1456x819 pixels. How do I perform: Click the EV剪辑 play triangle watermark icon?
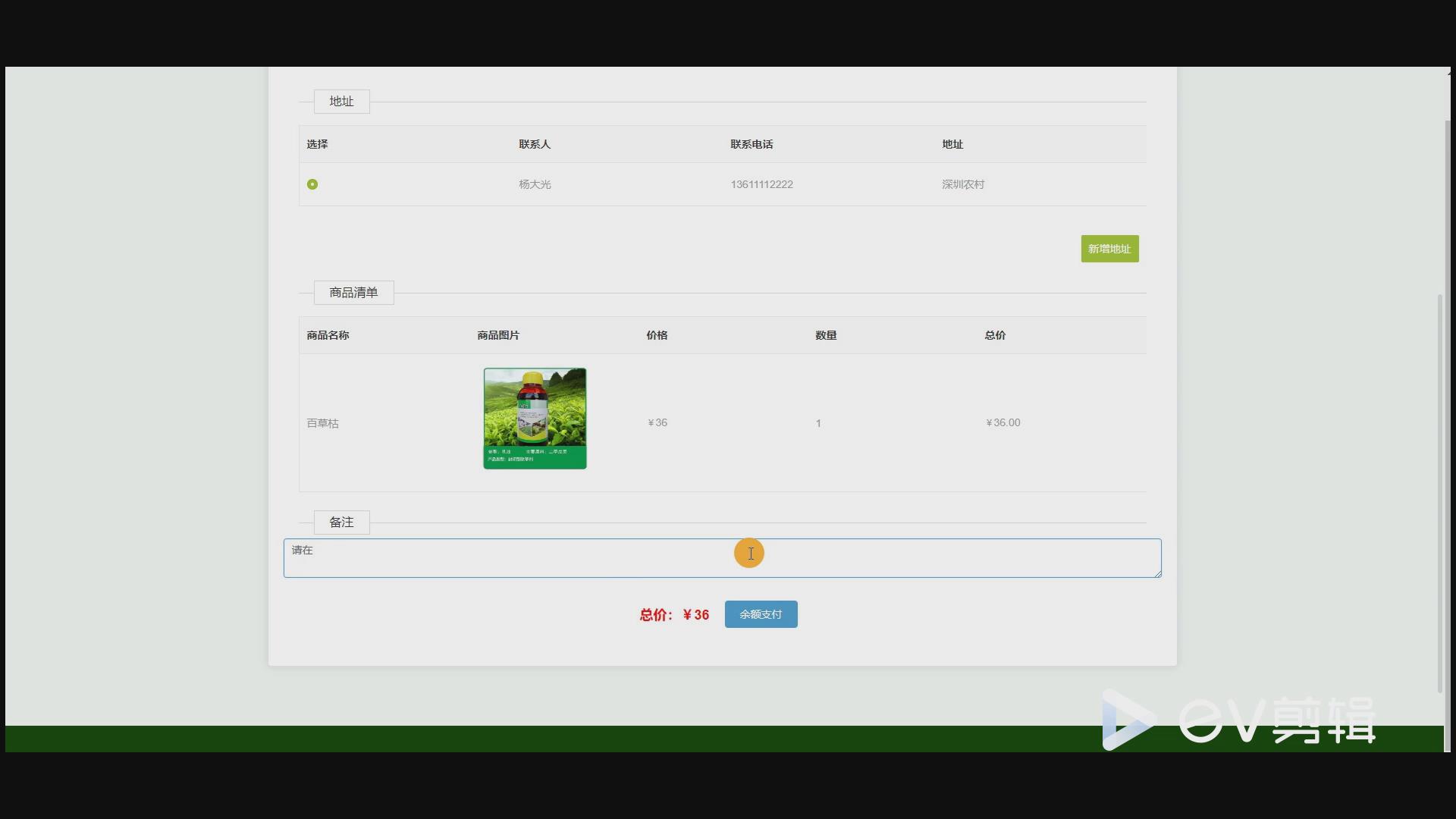pos(1127,720)
